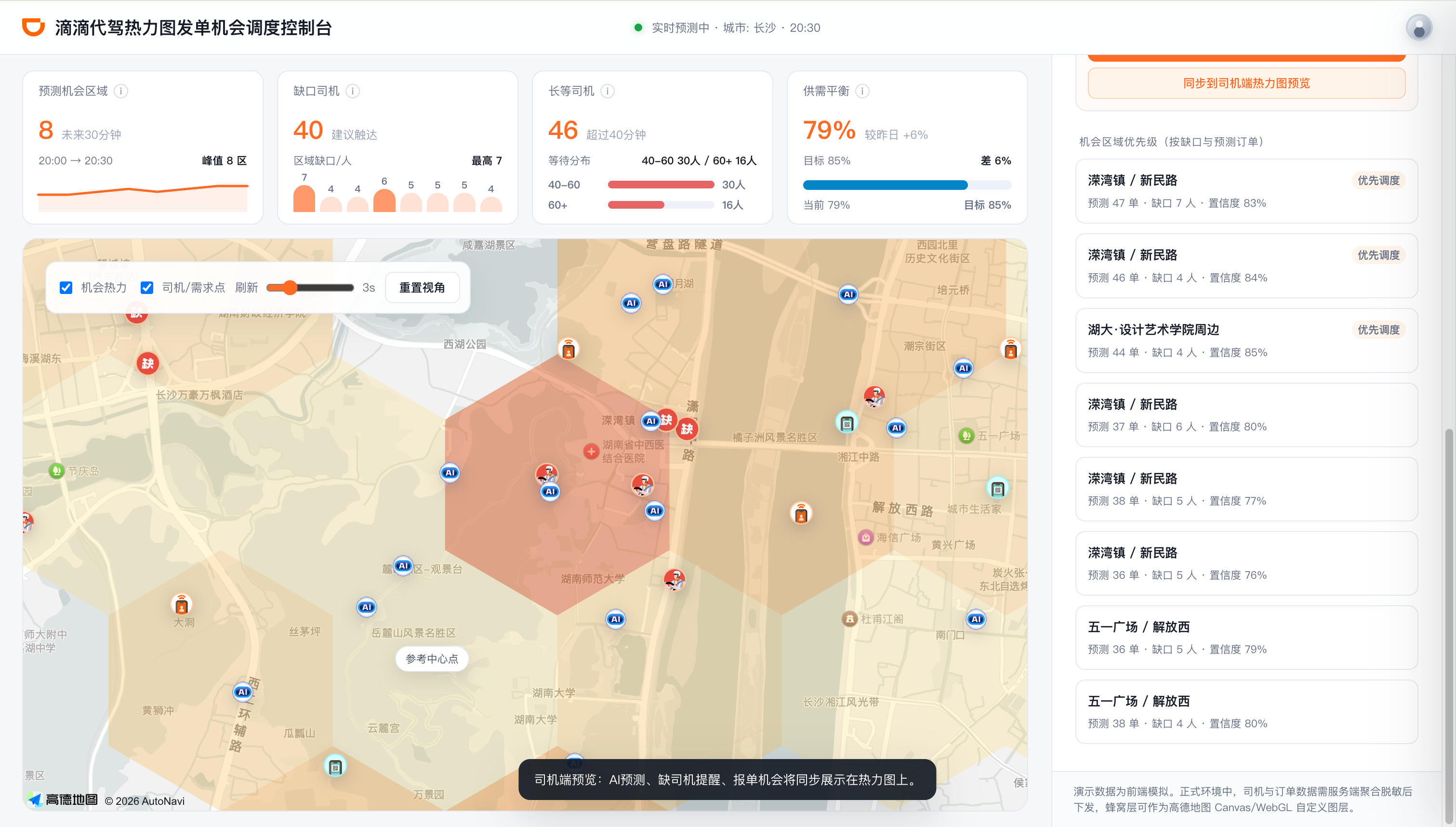Click the 杜甫江阁 landmark icon
The width and height of the screenshot is (1456, 827).
pos(849,618)
